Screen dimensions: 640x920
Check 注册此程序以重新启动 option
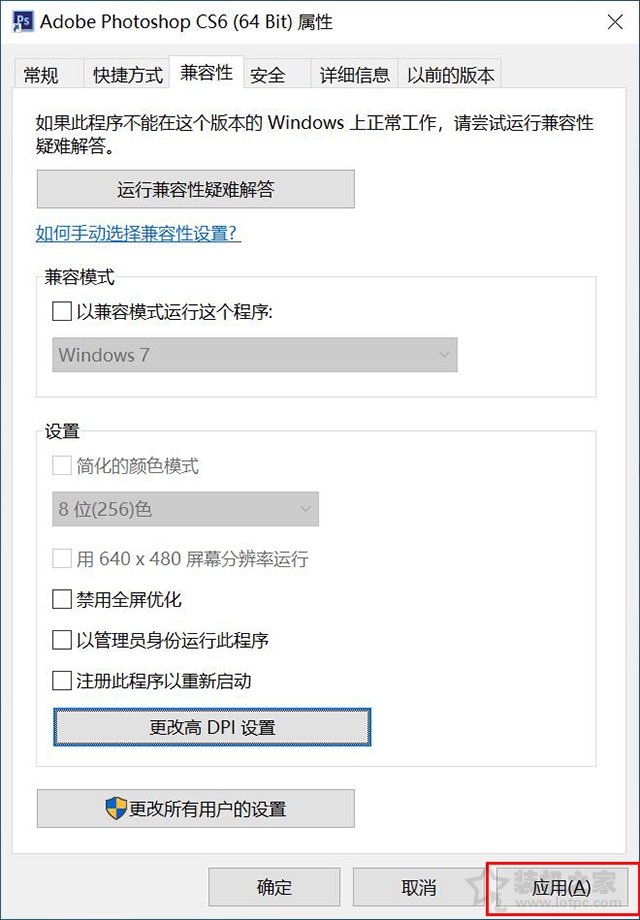pyautogui.click(x=60, y=680)
